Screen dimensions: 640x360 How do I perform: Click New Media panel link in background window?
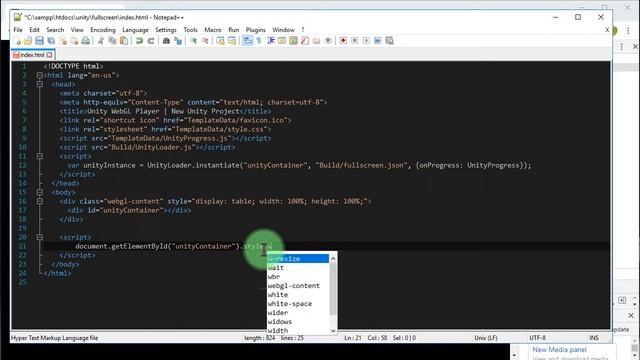coord(560,350)
